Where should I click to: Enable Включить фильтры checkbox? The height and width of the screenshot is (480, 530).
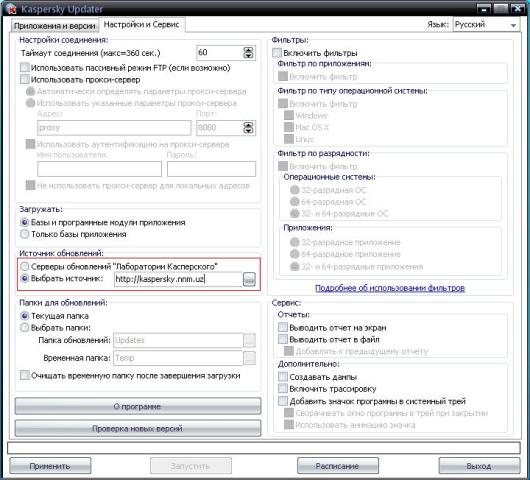(277, 53)
